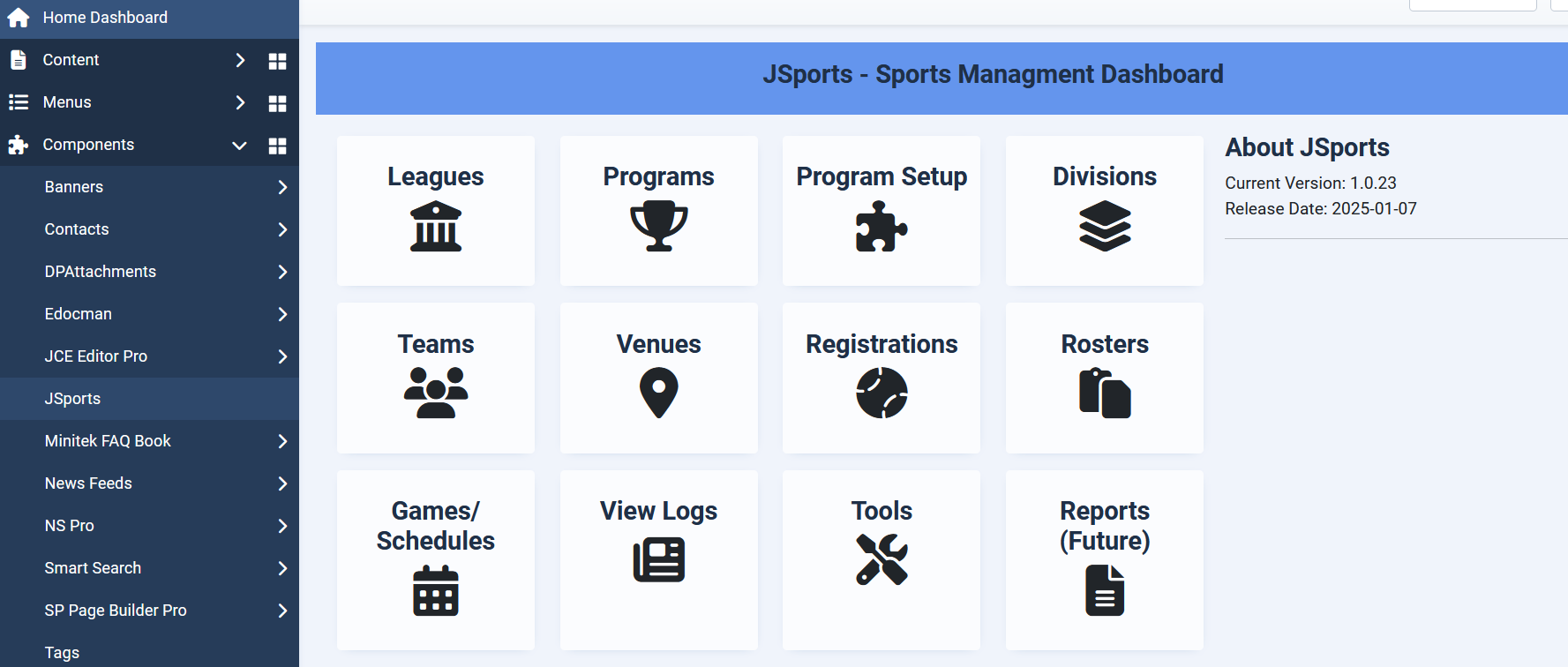
Task: Open Minitek FAQ Book menu item
Action: coord(108,441)
